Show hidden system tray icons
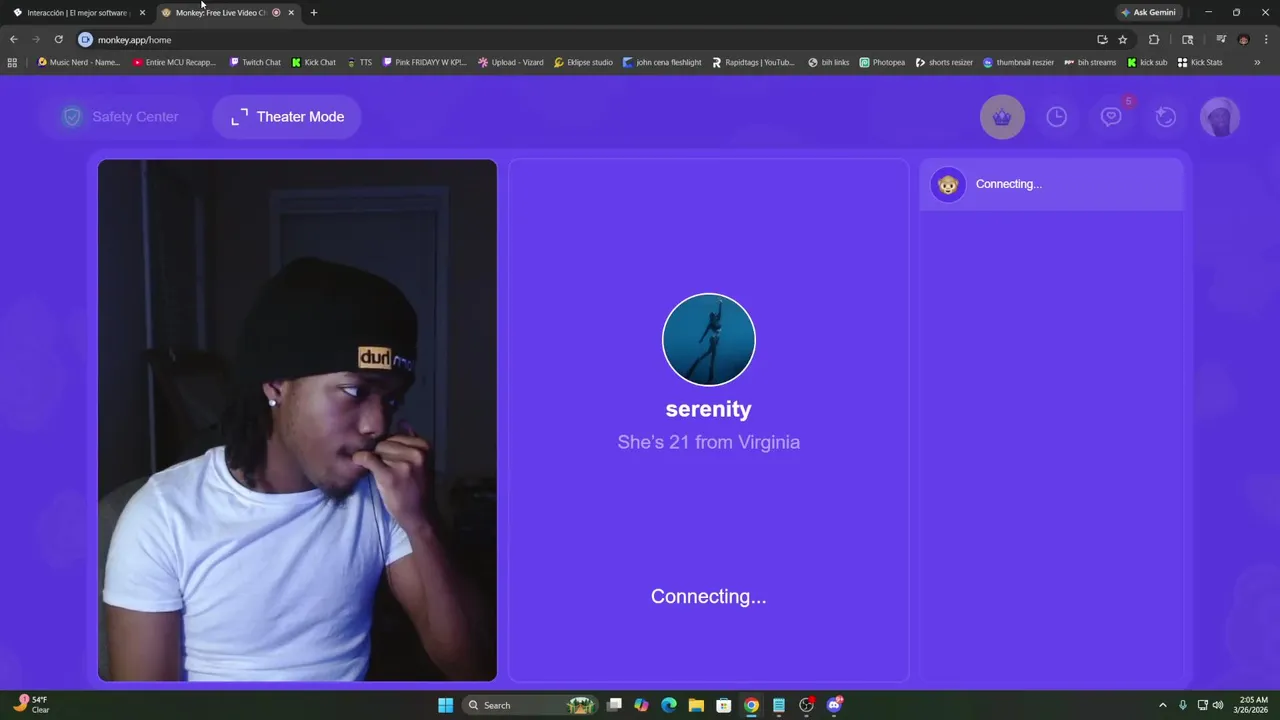 point(1162,705)
